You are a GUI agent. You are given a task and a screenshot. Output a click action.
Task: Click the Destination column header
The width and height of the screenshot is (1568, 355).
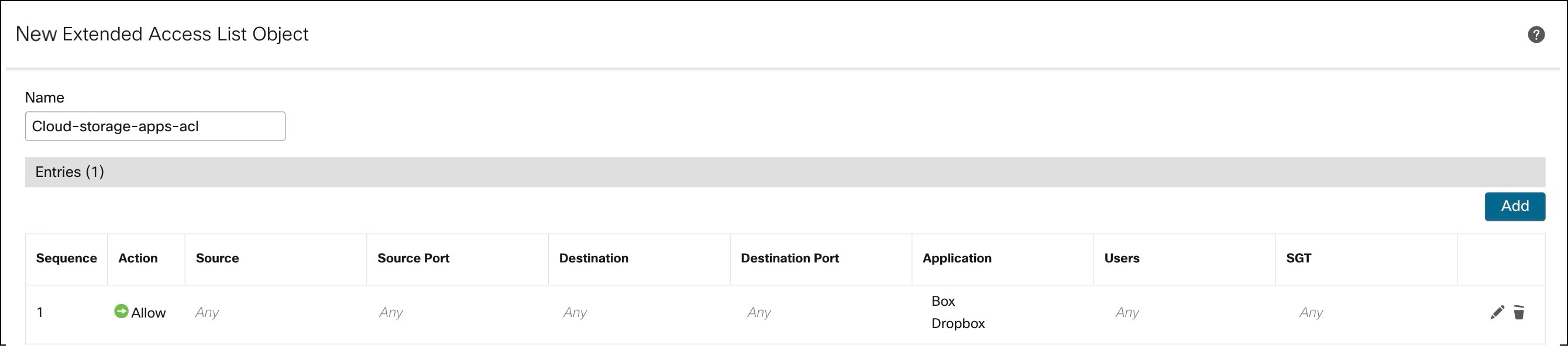coord(593,258)
